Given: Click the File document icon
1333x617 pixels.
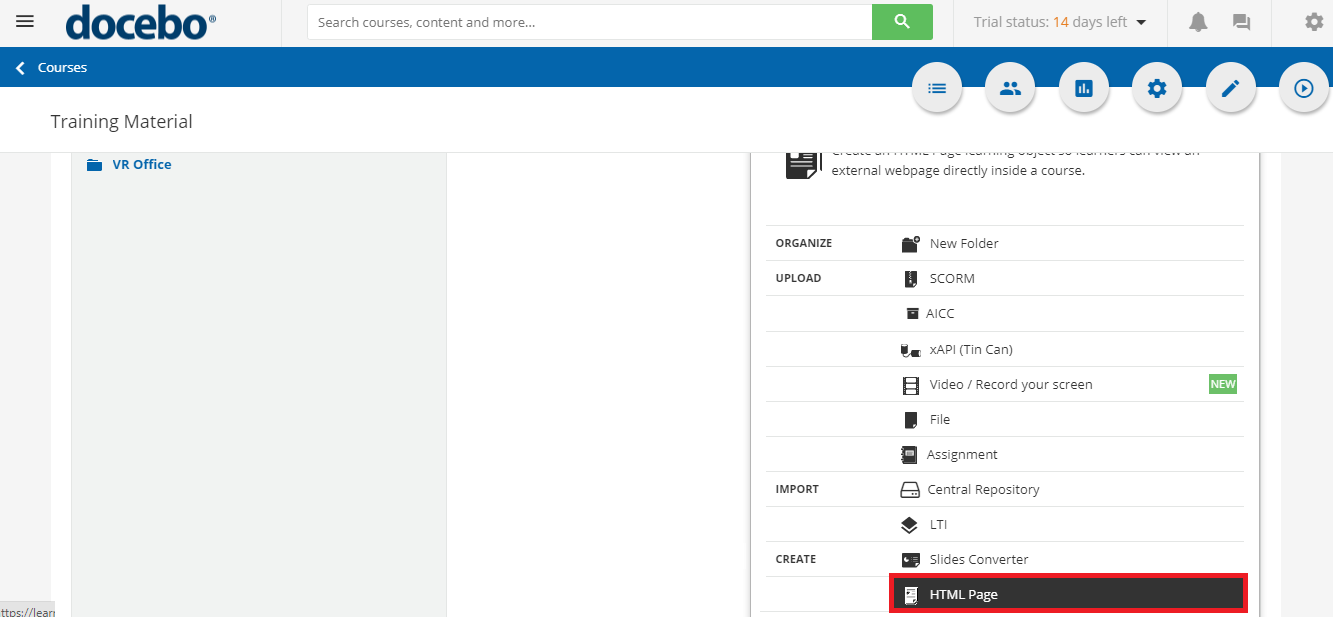Looking at the screenshot, I should click(910, 420).
